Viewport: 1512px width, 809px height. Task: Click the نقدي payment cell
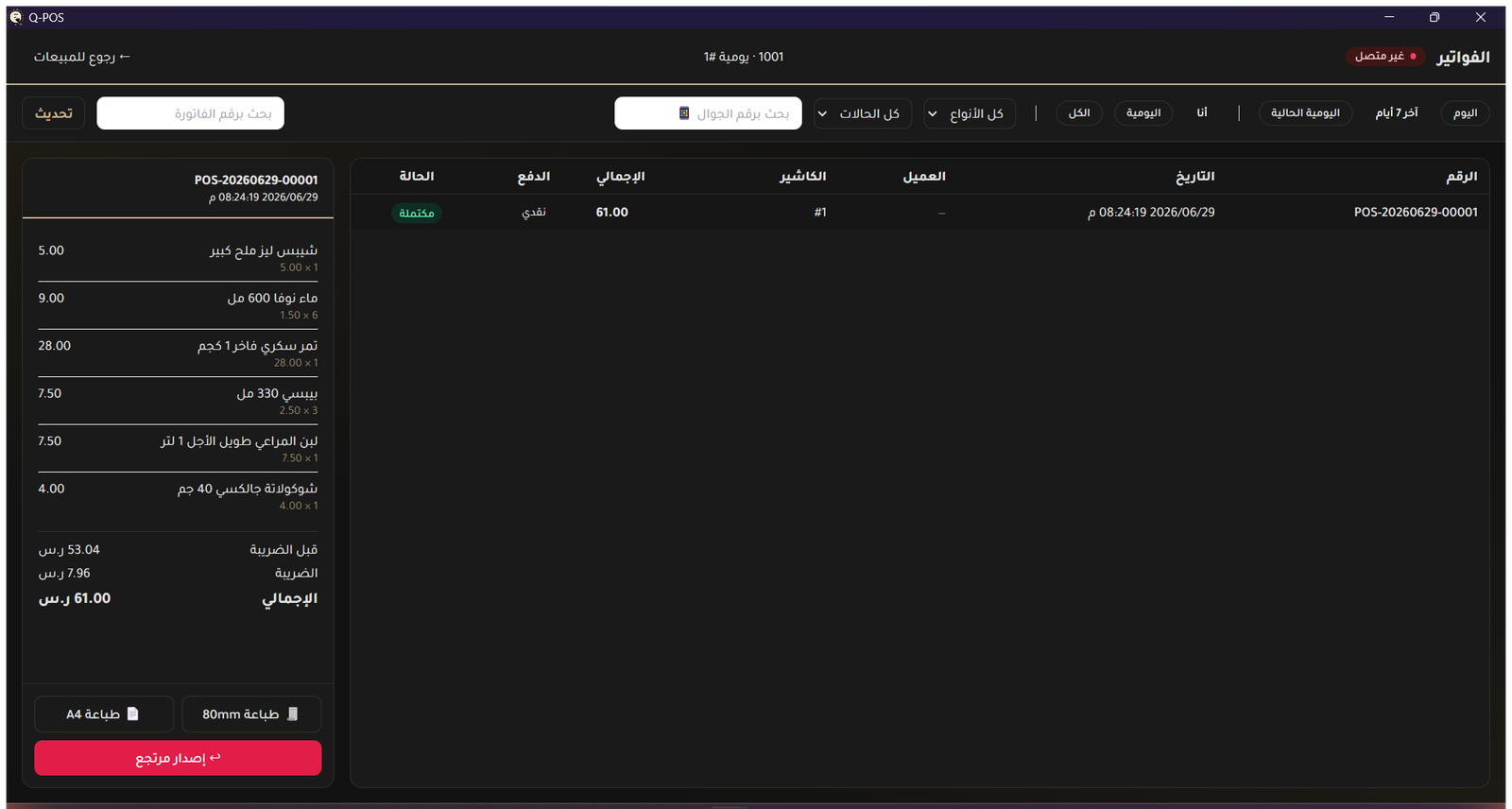tap(534, 213)
